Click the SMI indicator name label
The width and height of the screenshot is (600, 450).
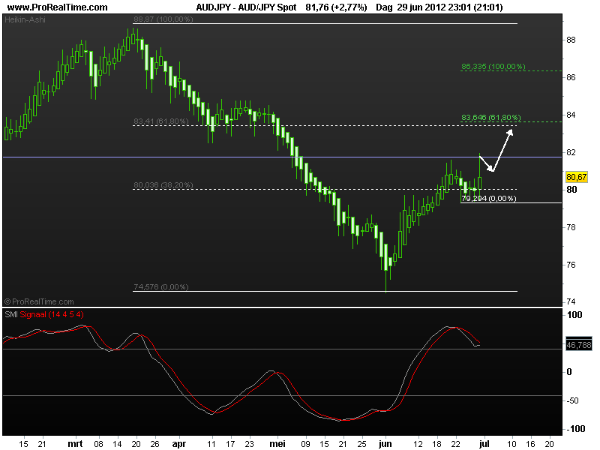click(x=11, y=314)
